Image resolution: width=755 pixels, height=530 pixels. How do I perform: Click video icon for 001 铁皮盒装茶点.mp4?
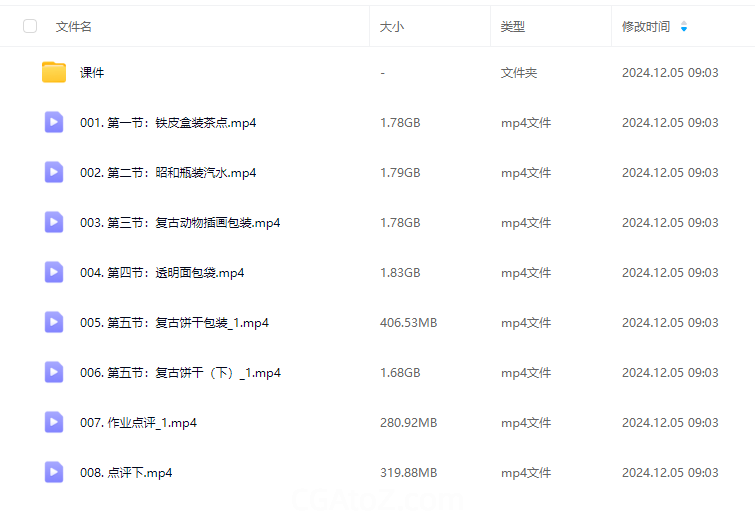pos(54,122)
